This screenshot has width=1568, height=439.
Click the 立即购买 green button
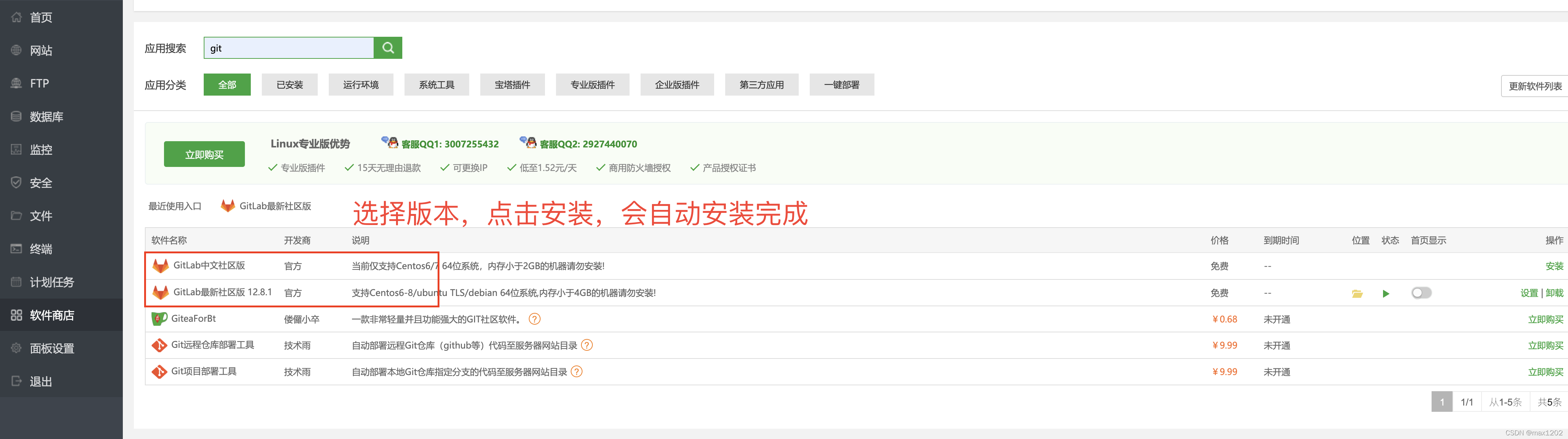pyautogui.click(x=204, y=155)
